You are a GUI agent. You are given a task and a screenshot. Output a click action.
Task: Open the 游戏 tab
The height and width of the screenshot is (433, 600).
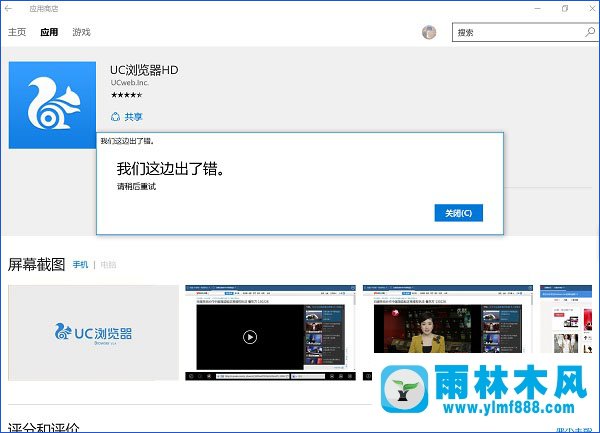point(82,32)
